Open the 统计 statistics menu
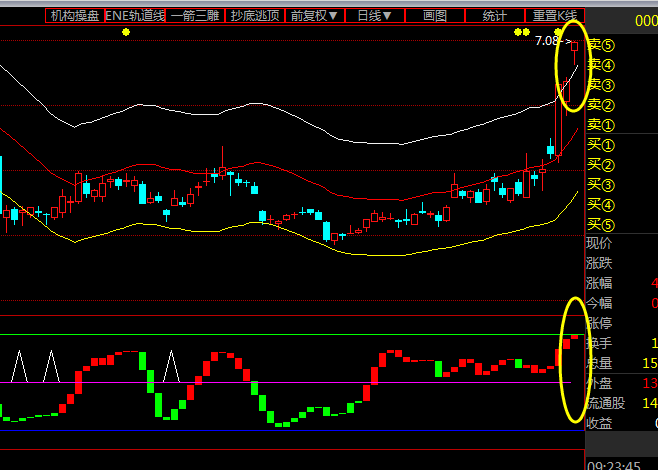The width and height of the screenshot is (658, 470). (494, 16)
